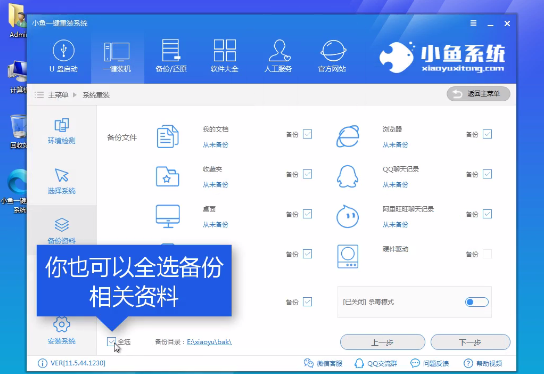Viewport: 544px width, 374px height.
Task: Click 主菜单 in the breadcrumb
Action: pyautogui.click(x=58, y=95)
